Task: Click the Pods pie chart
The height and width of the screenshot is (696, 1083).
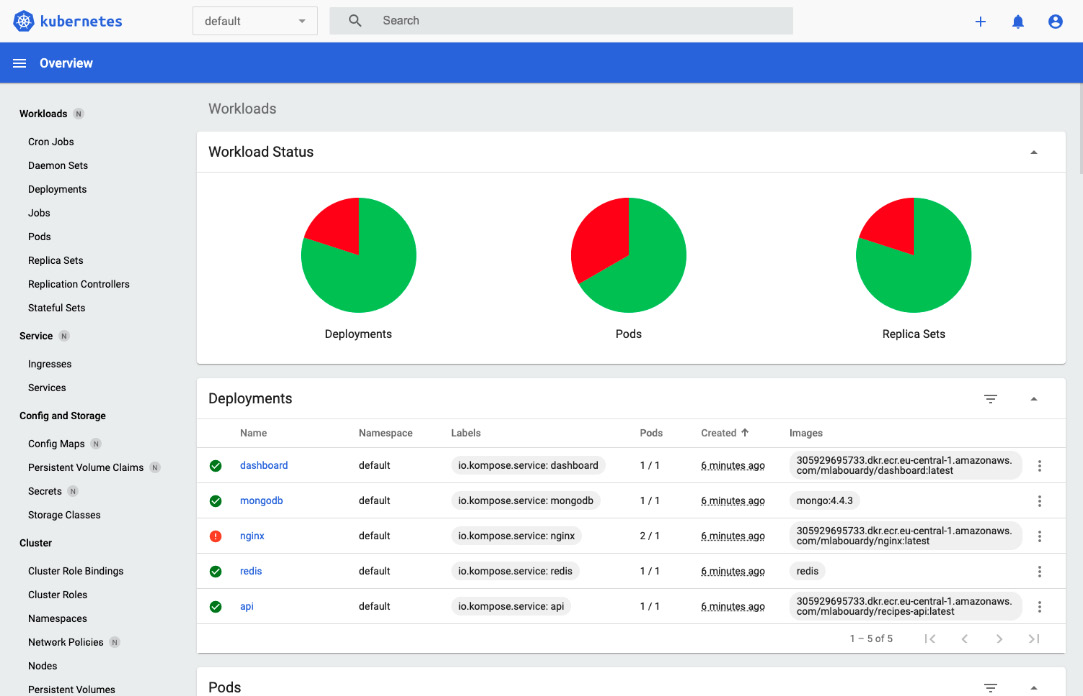Action: [629, 255]
